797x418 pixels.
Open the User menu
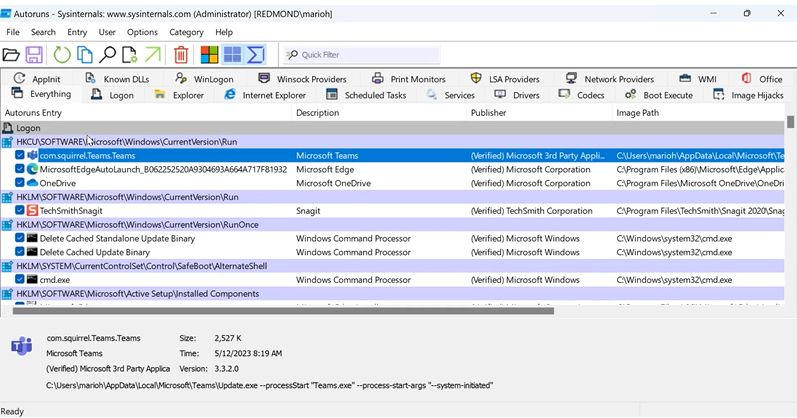[107, 32]
